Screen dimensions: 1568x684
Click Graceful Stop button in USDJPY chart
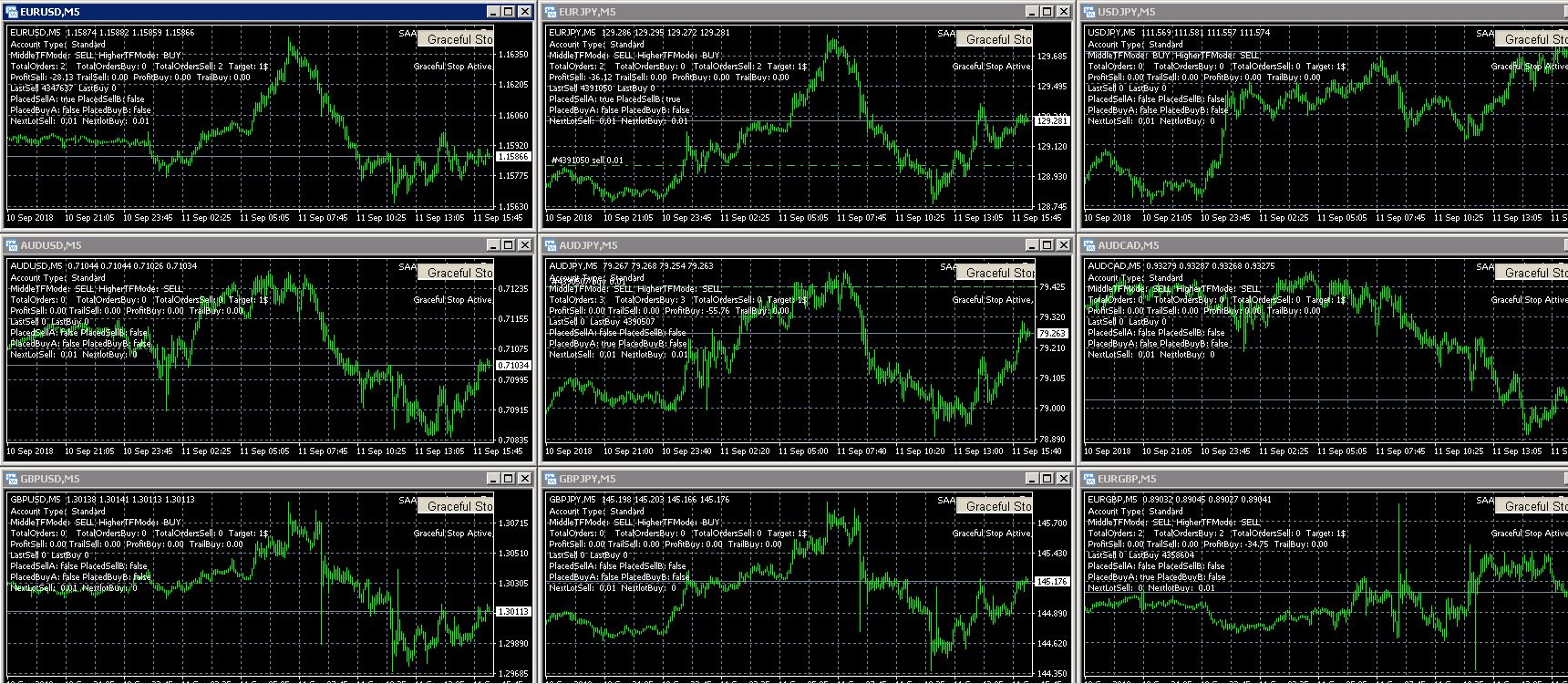1532,39
